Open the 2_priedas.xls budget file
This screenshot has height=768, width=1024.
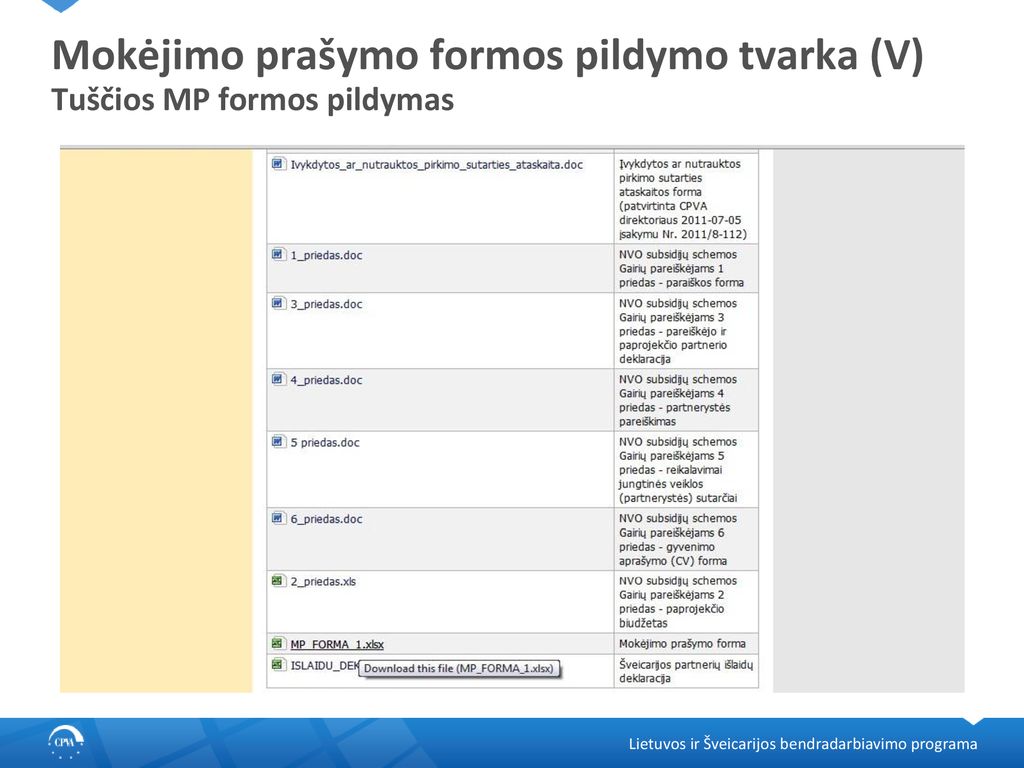click(x=323, y=581)
